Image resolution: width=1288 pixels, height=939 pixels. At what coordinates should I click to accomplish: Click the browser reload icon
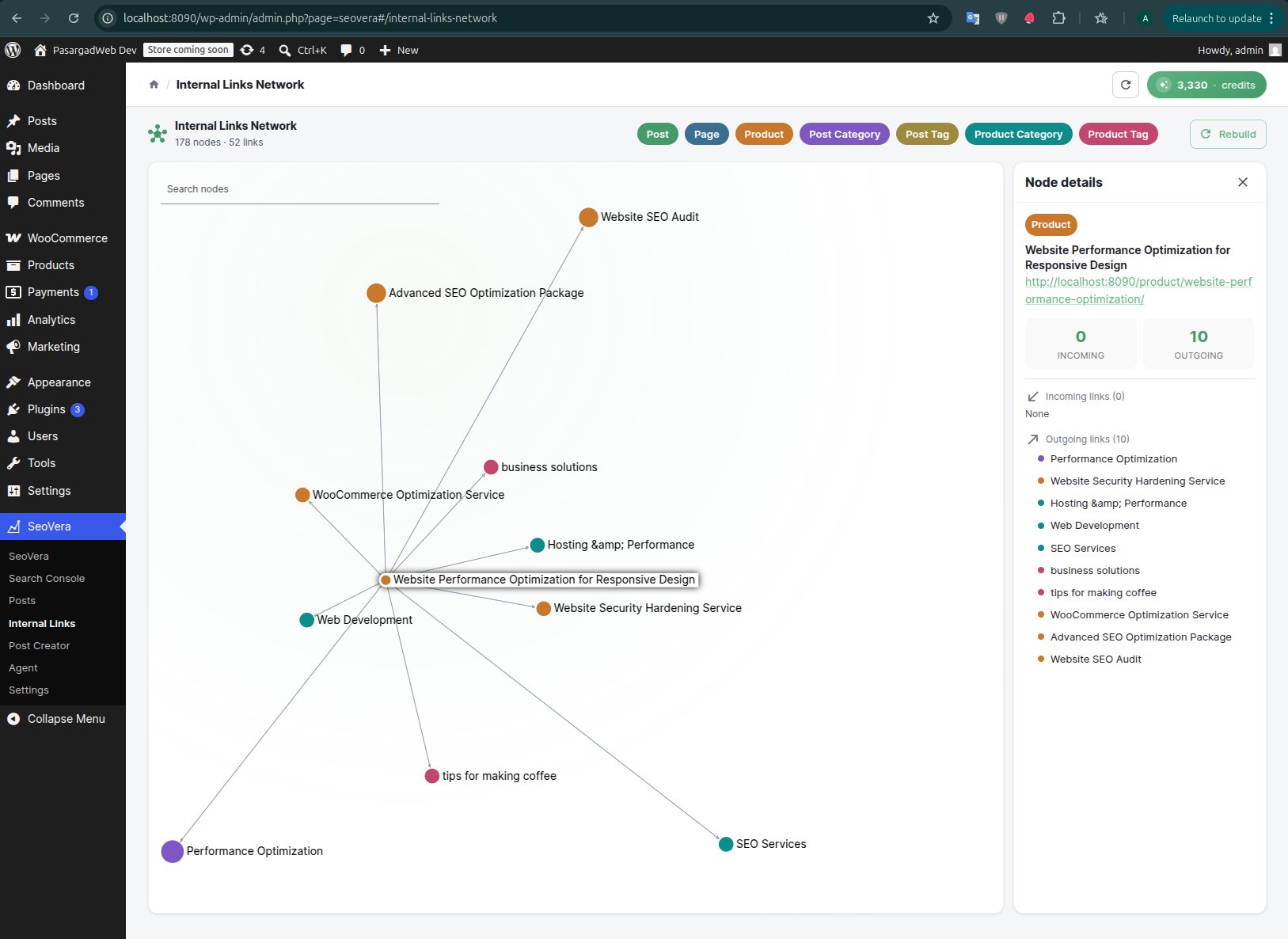pos(73,18)
